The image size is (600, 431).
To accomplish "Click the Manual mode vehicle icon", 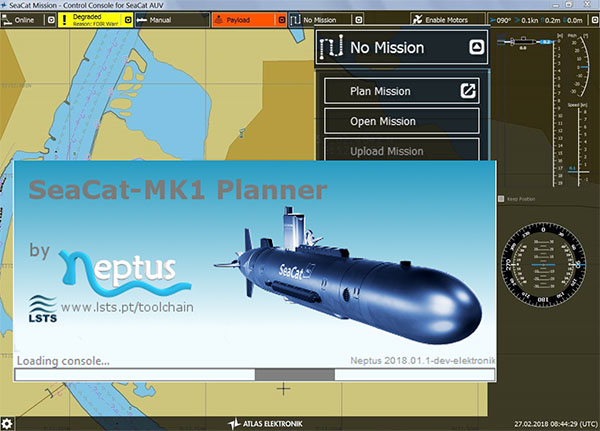I will (x=142, y=20).
